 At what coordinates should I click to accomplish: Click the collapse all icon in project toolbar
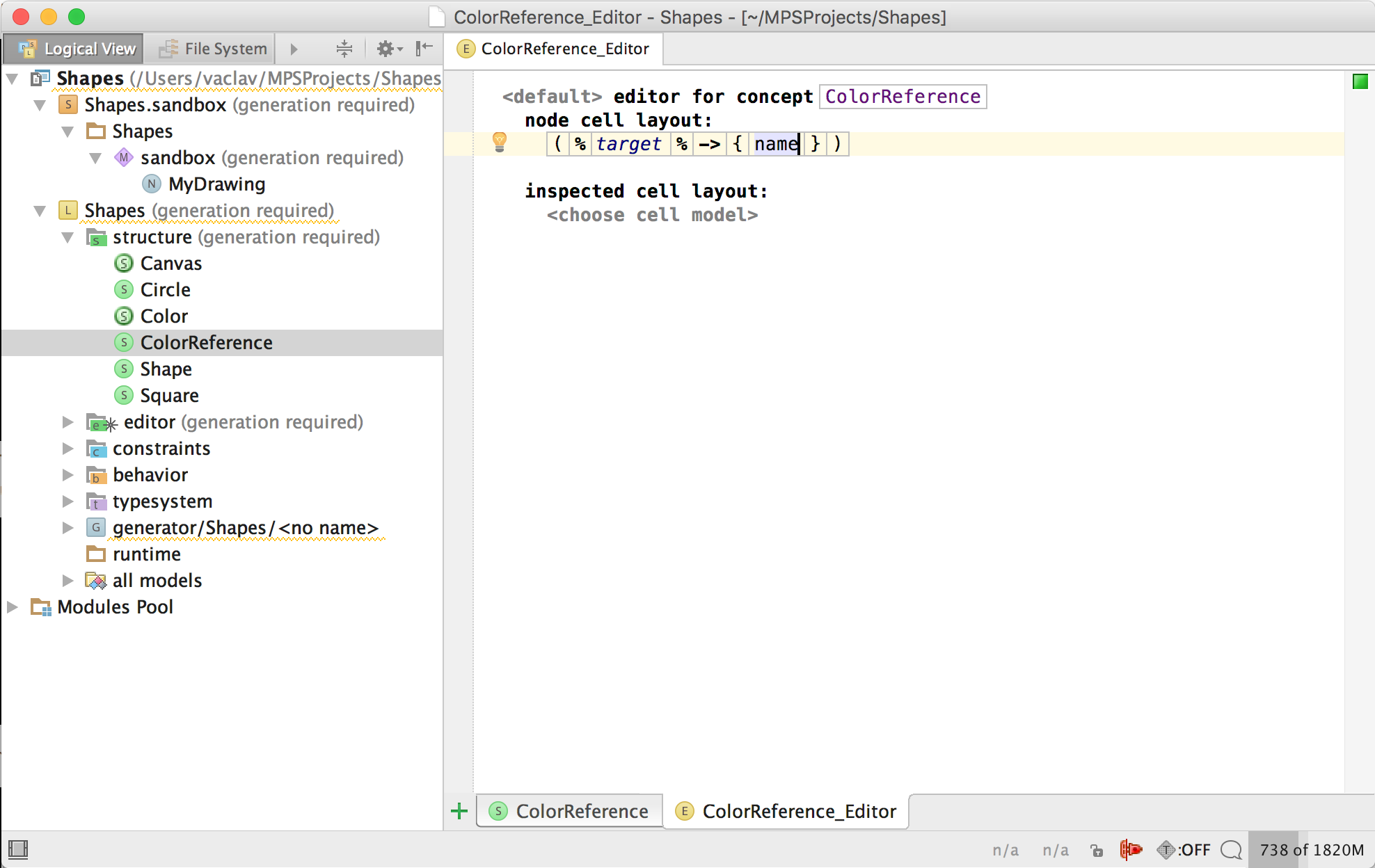344,49
